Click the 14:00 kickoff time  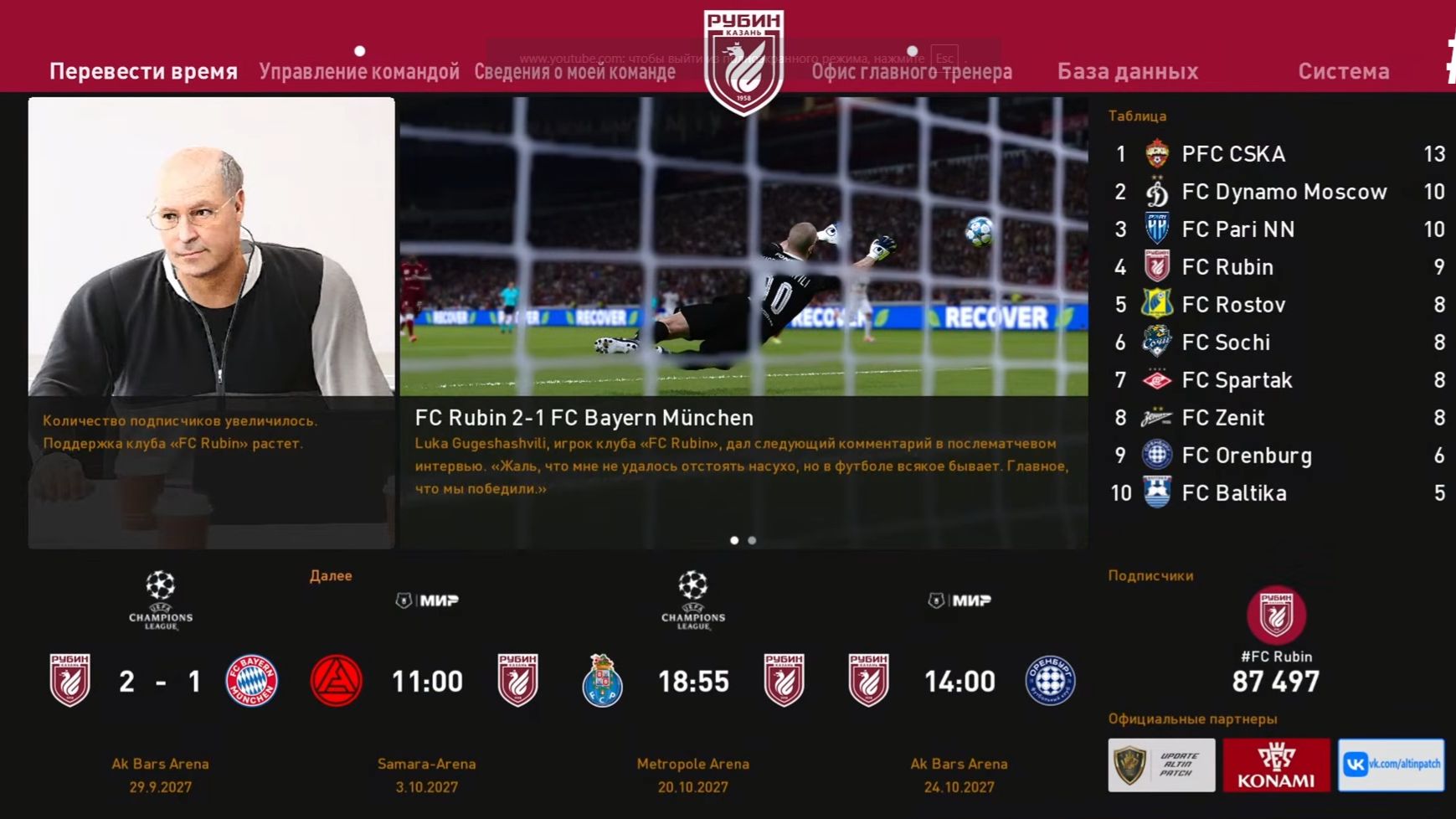point(960,682)
